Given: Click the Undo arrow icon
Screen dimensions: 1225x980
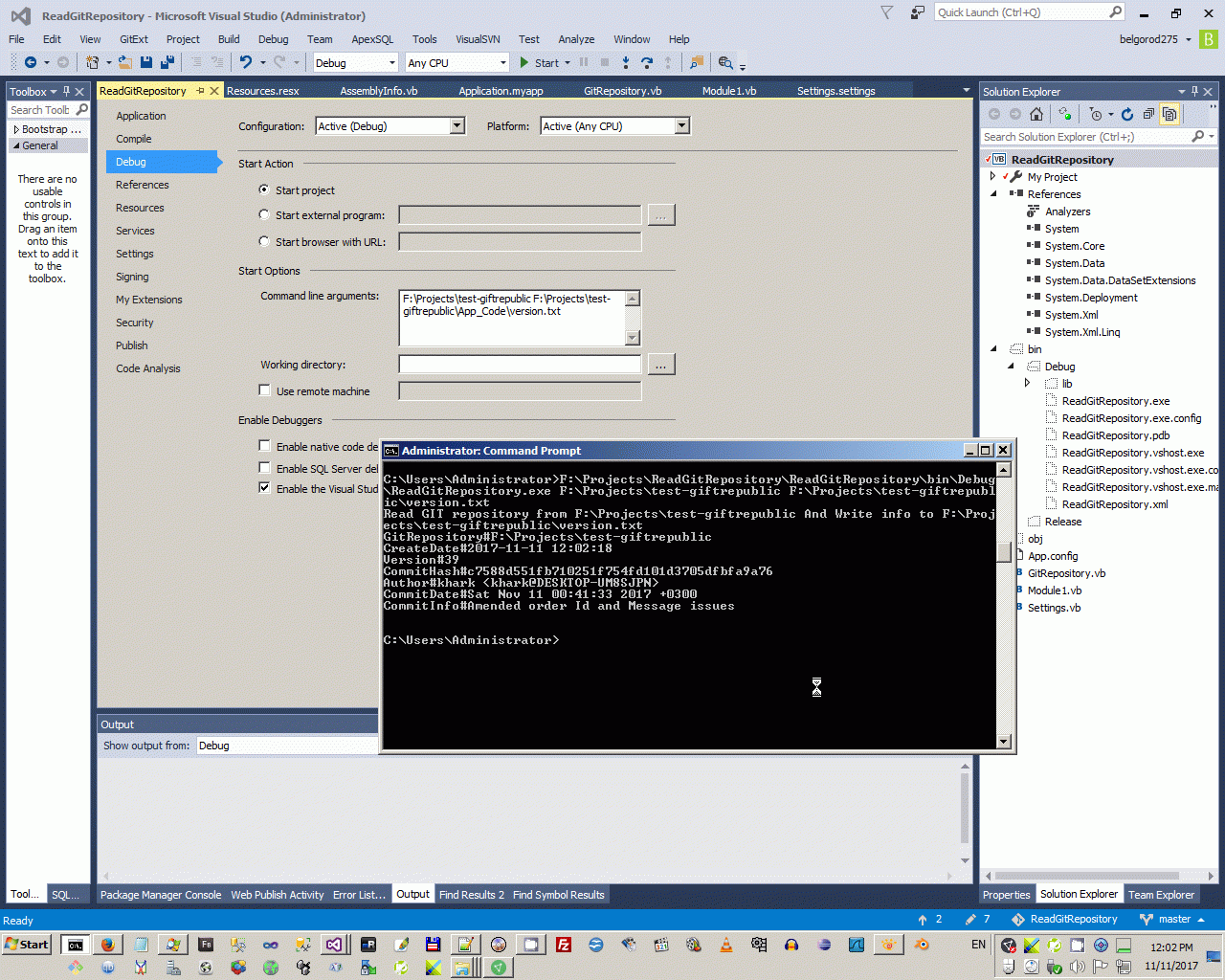Looking at the screenshot, I should pos(246,62).
